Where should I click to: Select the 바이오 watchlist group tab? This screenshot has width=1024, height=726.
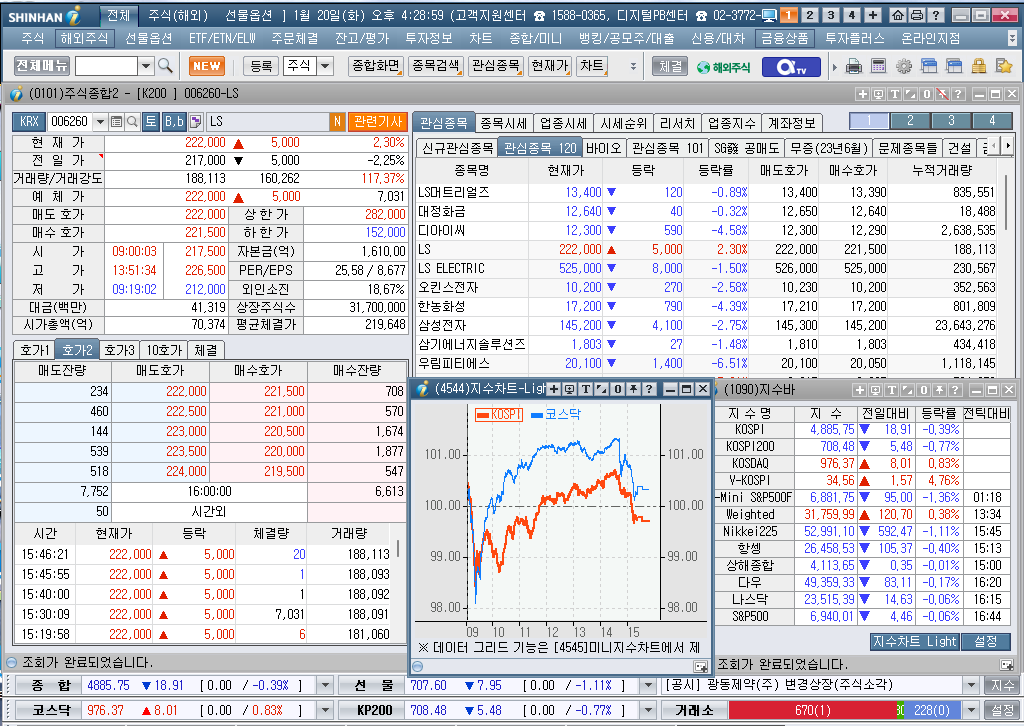click(x=603, y=148)
